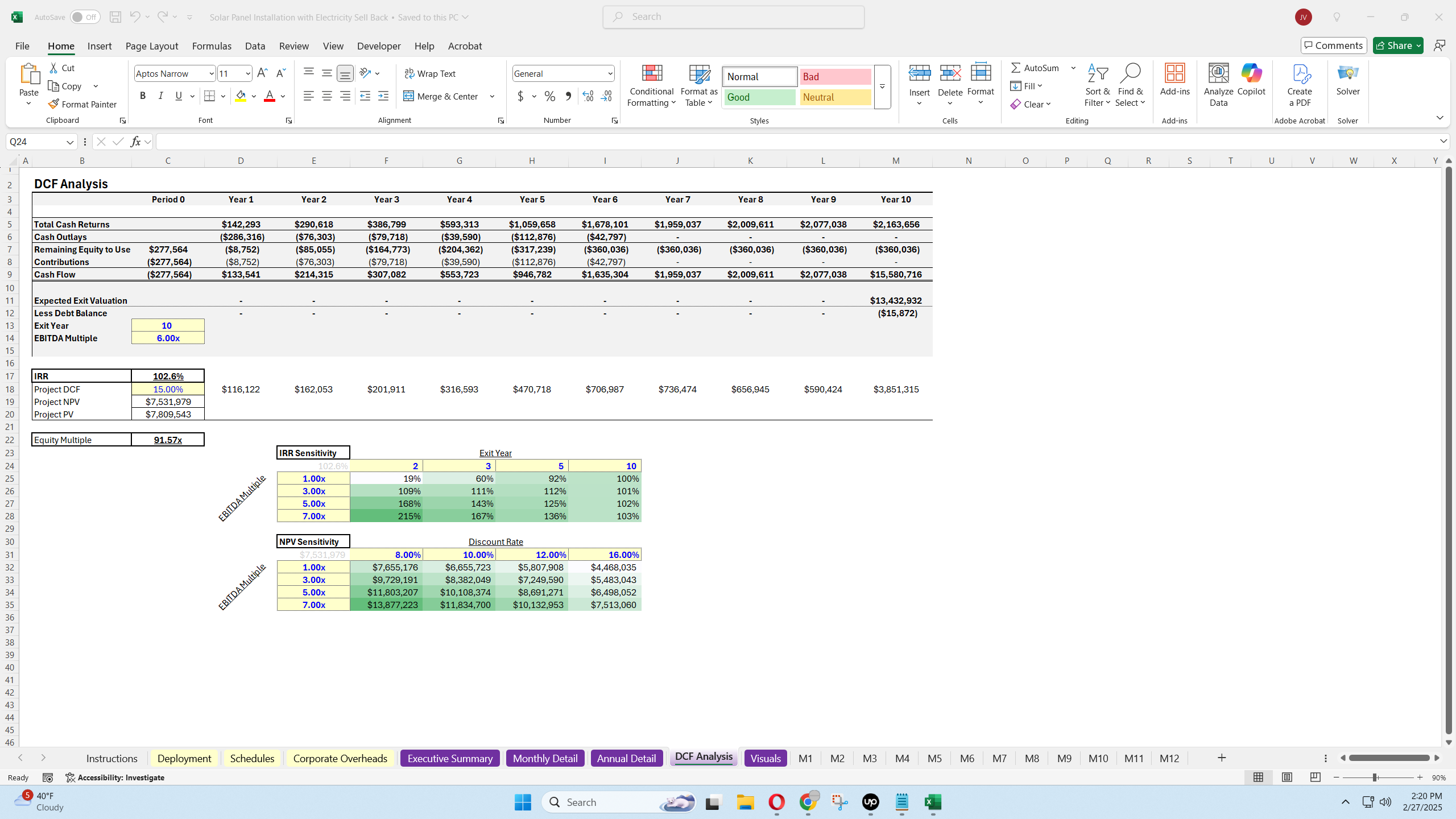Viewport: 1456px width, 819px height.
Task: Click the green Share button
Action: [x=1397, y=45]
